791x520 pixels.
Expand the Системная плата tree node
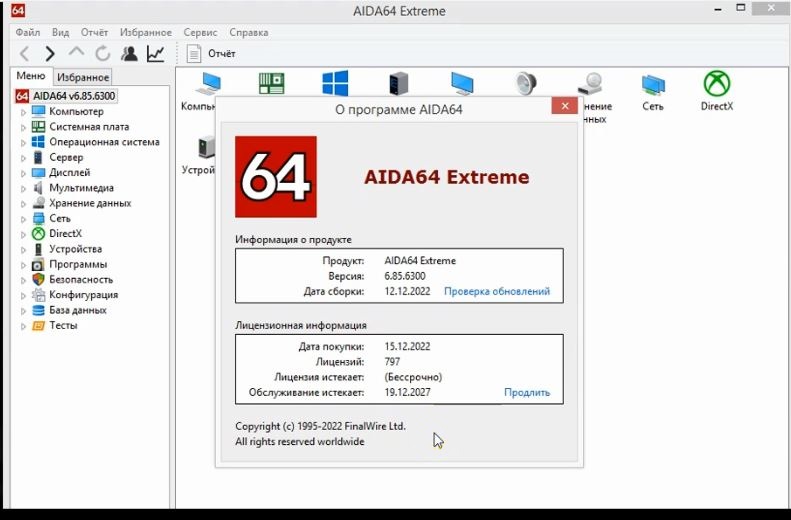tap(23, 127)
